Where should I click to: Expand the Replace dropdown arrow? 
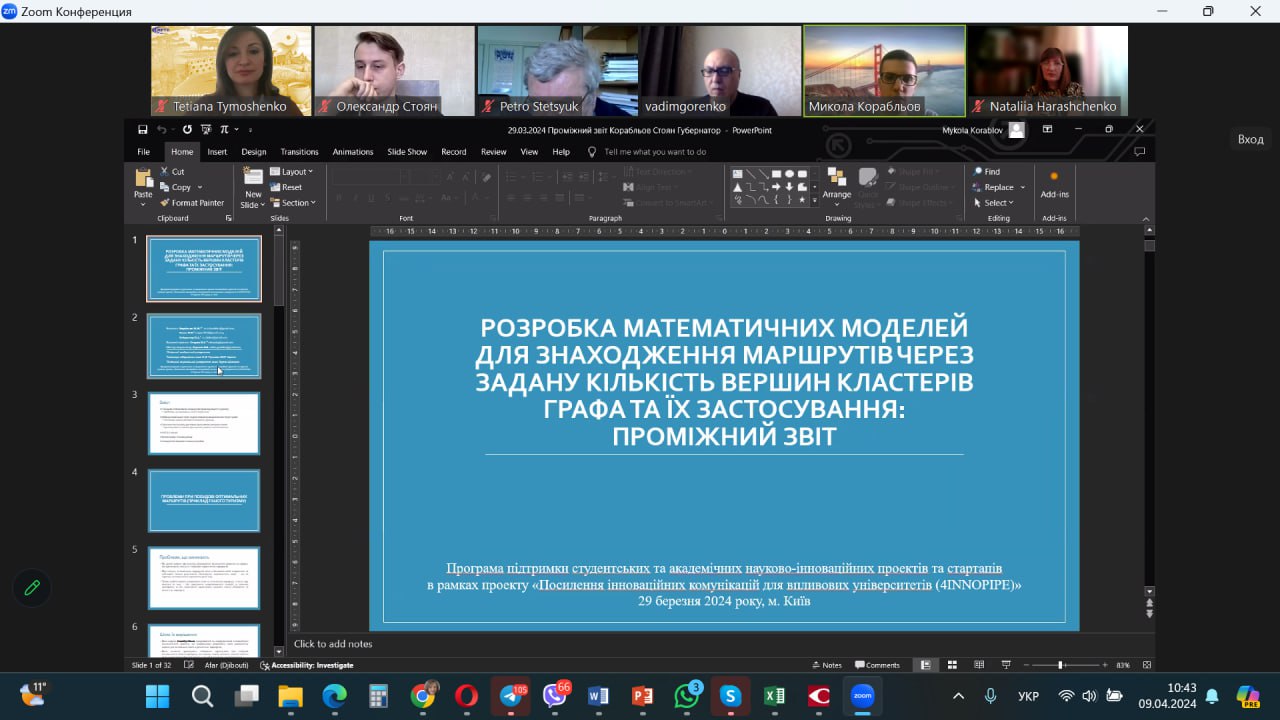[1023, 187]
